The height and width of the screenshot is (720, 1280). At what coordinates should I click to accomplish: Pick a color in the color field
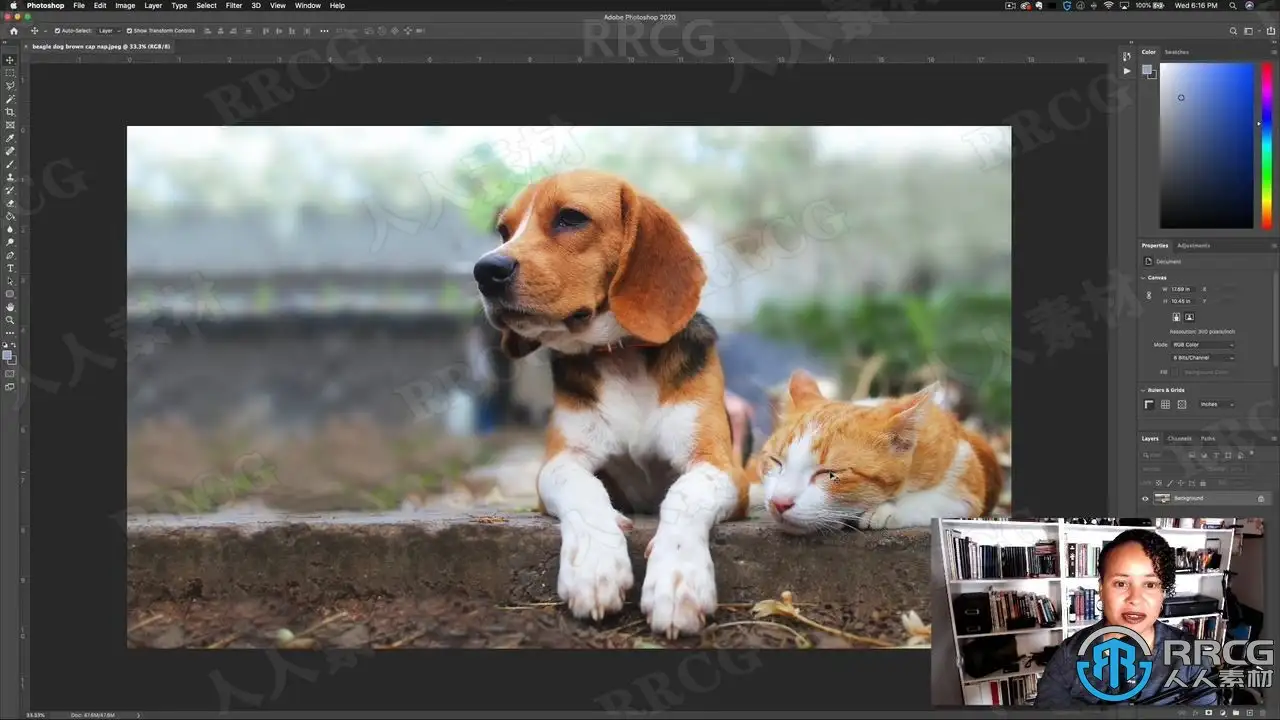[1206, 145]
